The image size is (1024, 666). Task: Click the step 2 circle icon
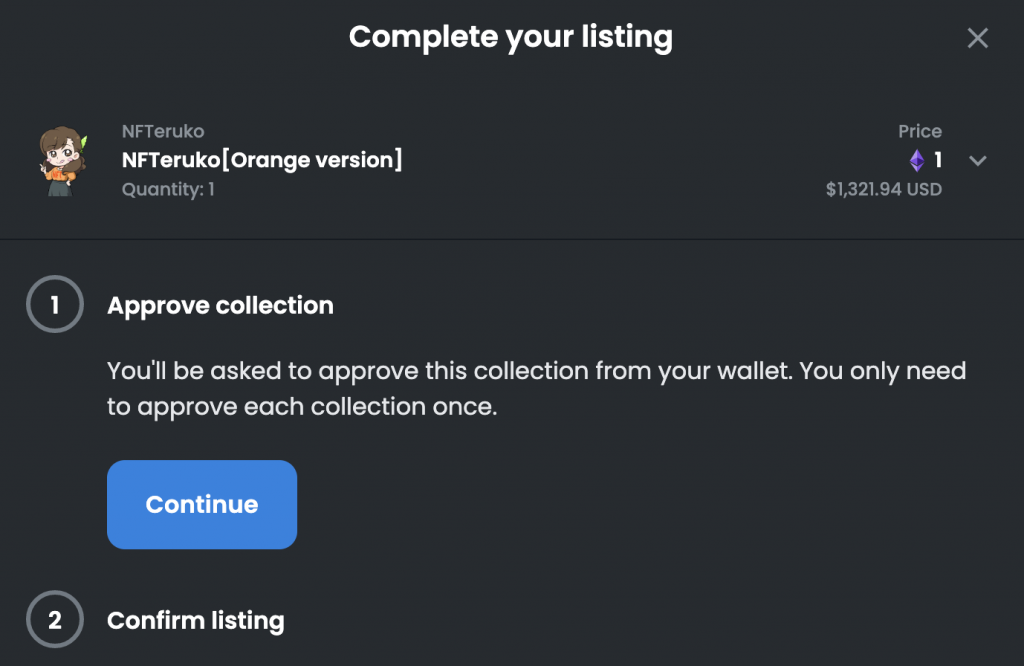pos(54,620)
